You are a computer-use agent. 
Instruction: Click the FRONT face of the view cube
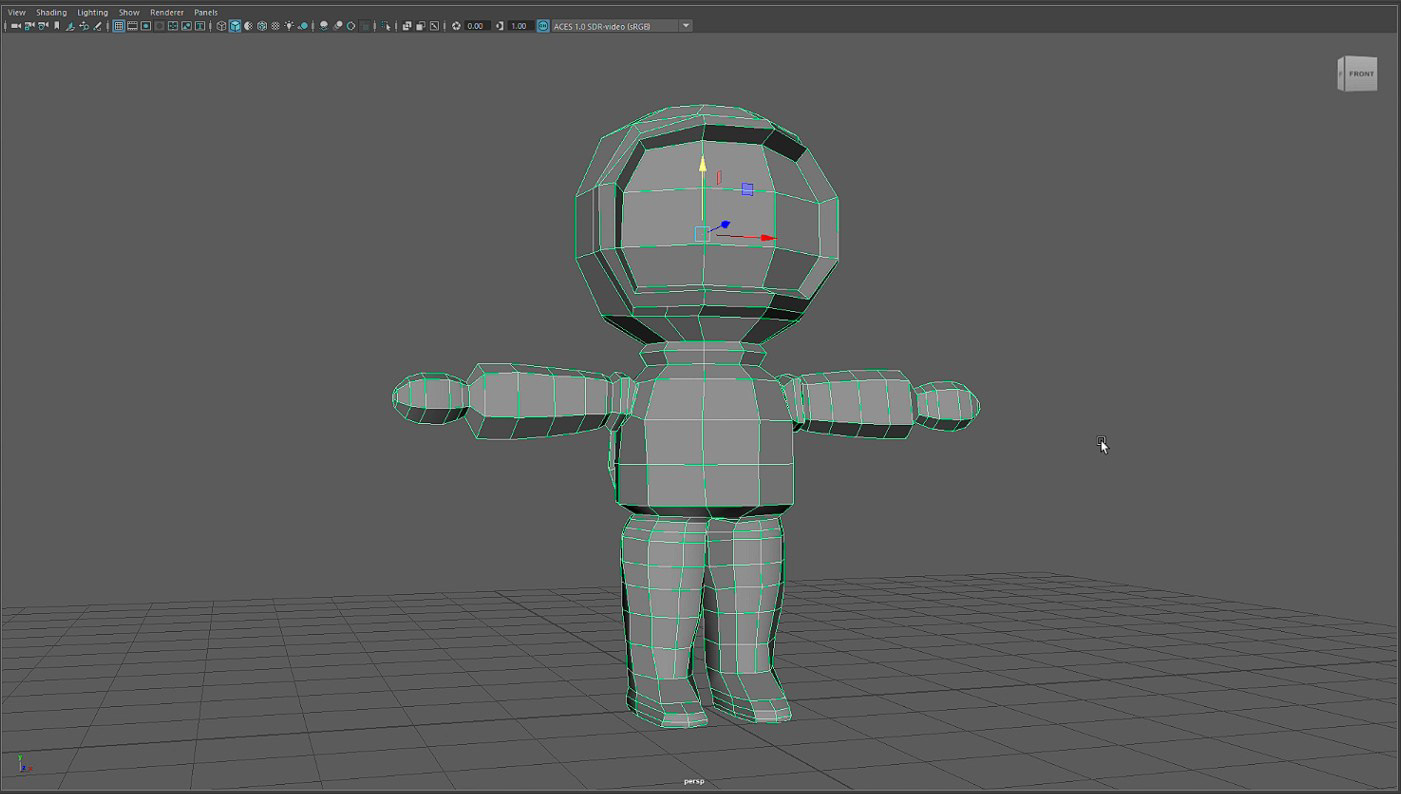click(1361, 74)
